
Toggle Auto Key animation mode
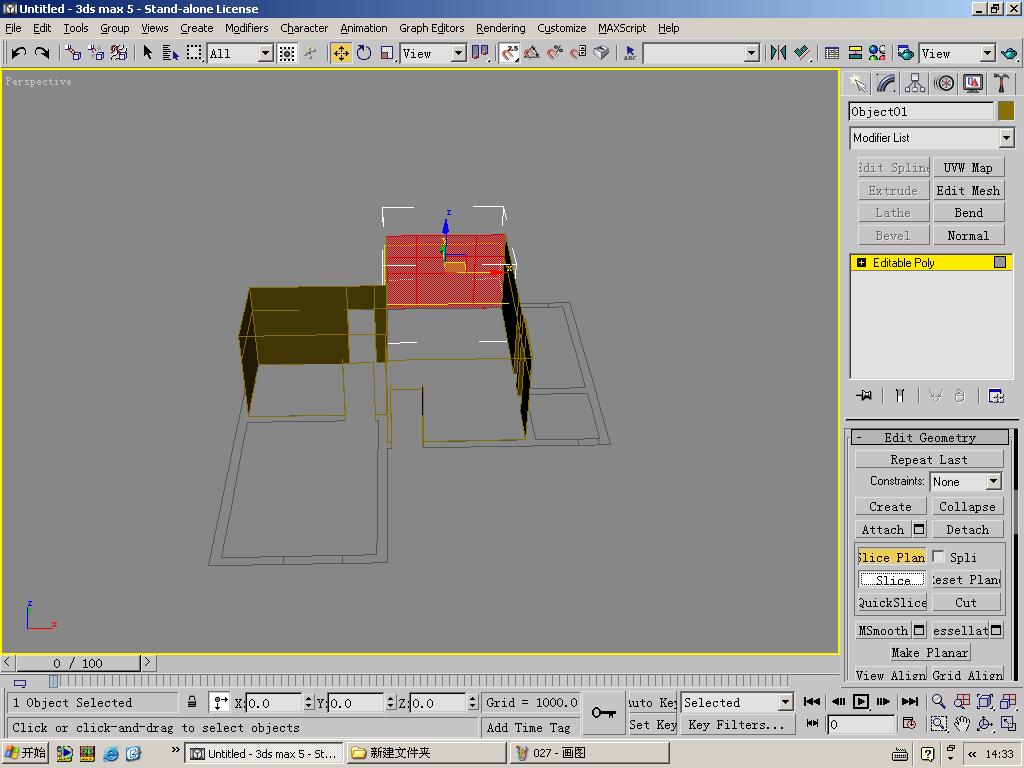pos(652,703)
